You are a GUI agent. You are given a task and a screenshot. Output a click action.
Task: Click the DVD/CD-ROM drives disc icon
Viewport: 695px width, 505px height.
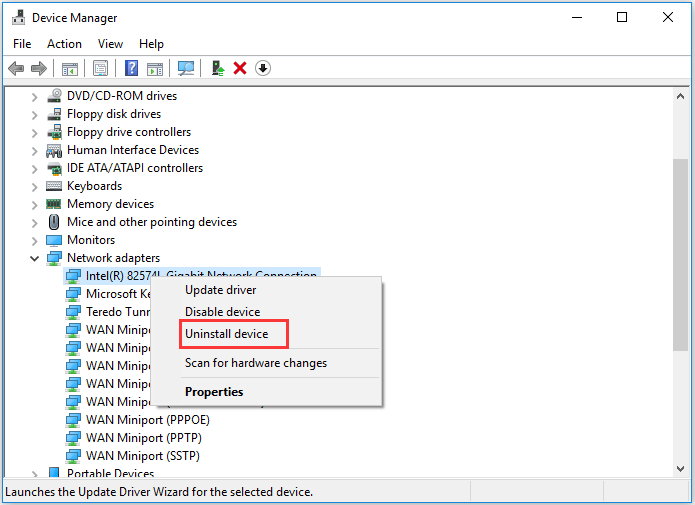tap(54, 95)
